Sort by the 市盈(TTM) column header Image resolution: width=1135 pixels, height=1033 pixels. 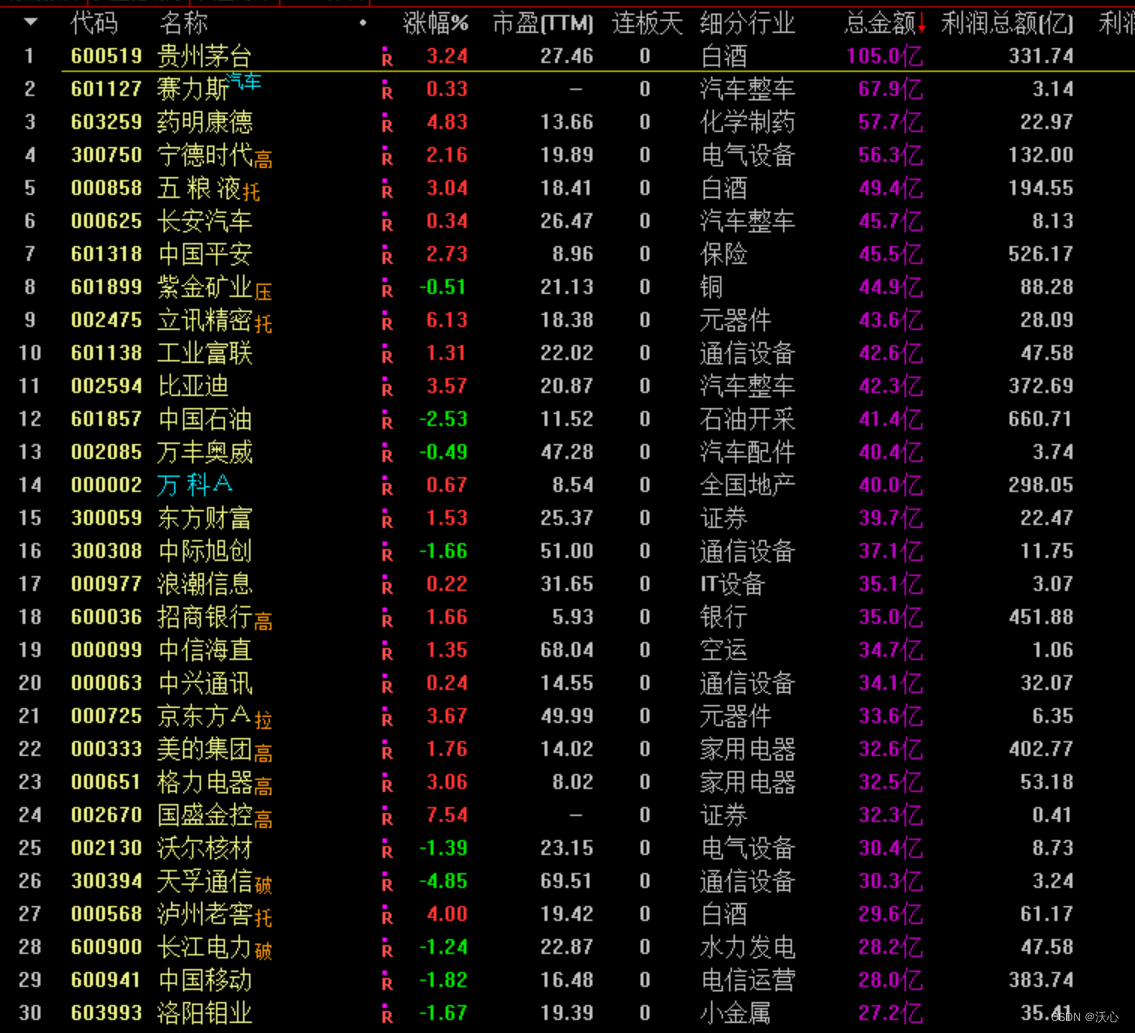(543, 24)
